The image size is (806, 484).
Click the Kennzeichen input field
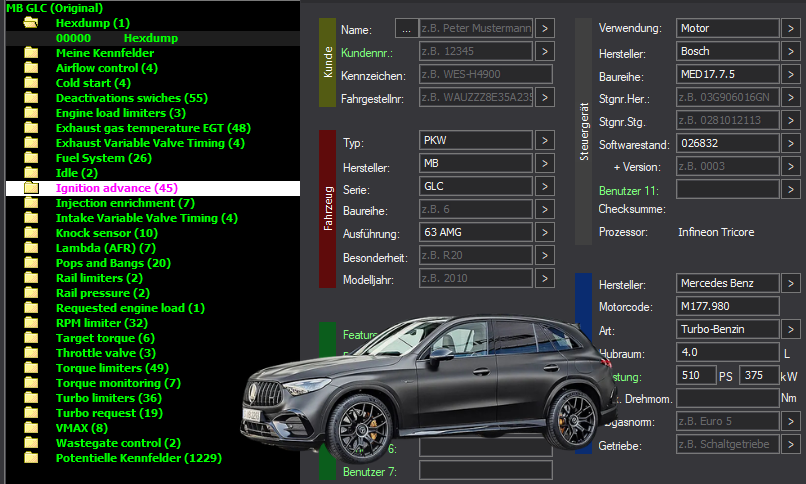[486, 74]
